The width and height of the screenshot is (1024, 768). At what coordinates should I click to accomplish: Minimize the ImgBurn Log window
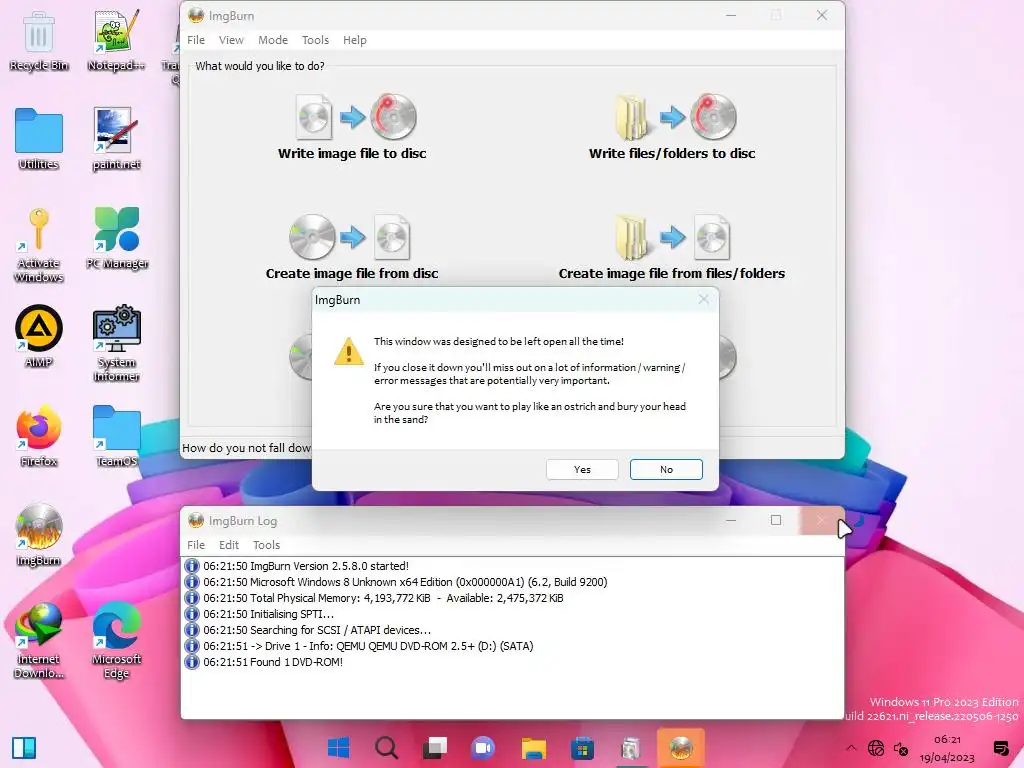731,520
